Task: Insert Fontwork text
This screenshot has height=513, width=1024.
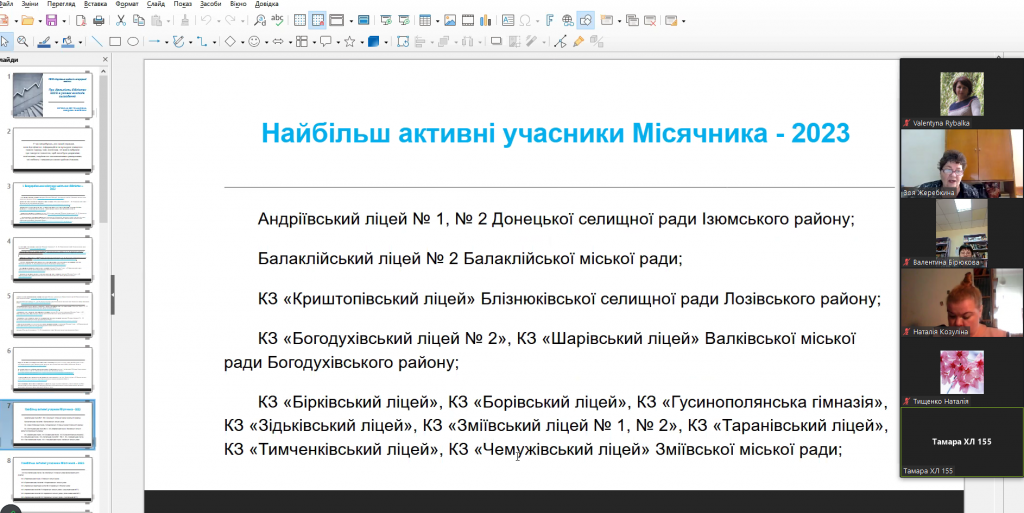Action: [550, 21]
